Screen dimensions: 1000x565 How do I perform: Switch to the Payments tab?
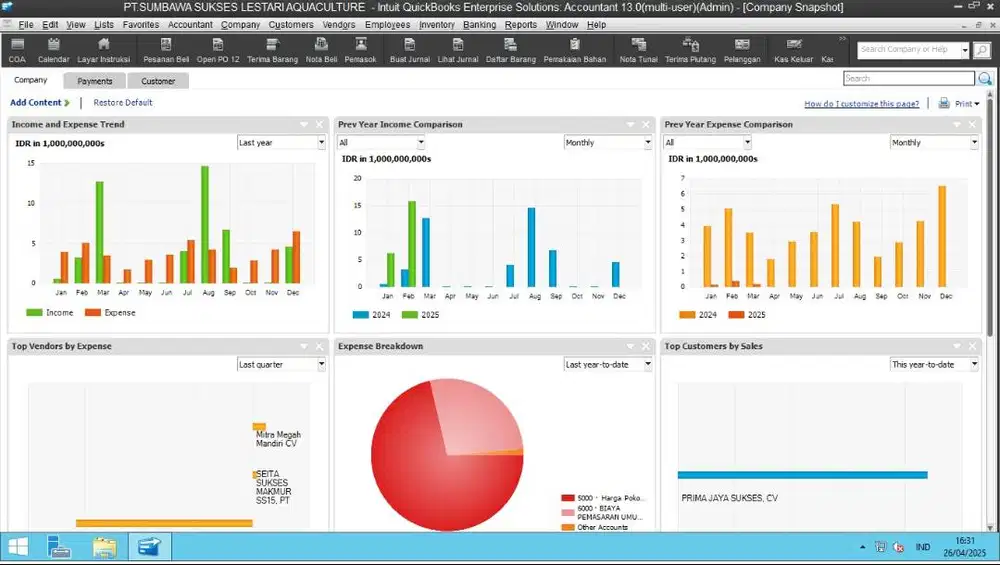tap(95, 81)
